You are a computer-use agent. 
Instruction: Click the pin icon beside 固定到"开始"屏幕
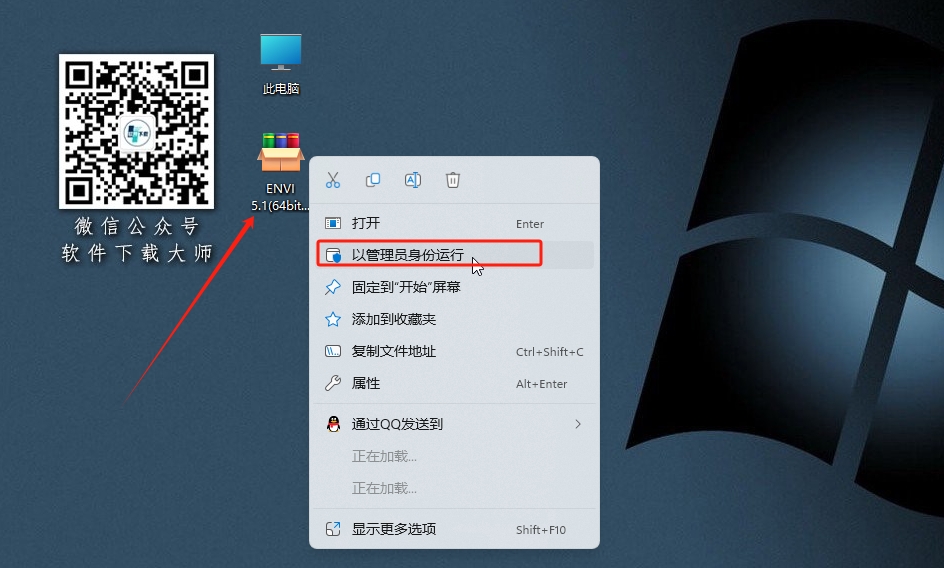[333, 287]
